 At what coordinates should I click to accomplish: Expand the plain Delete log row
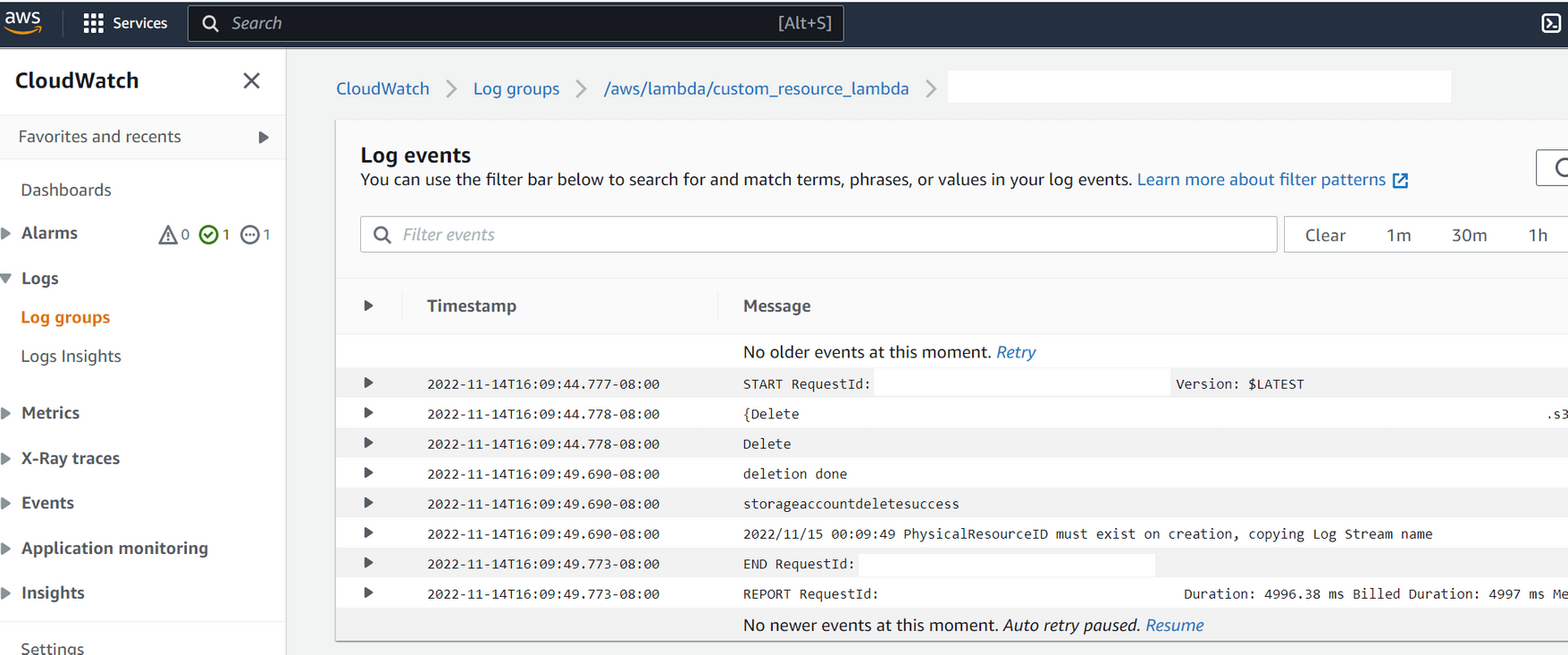click(368, 442)
